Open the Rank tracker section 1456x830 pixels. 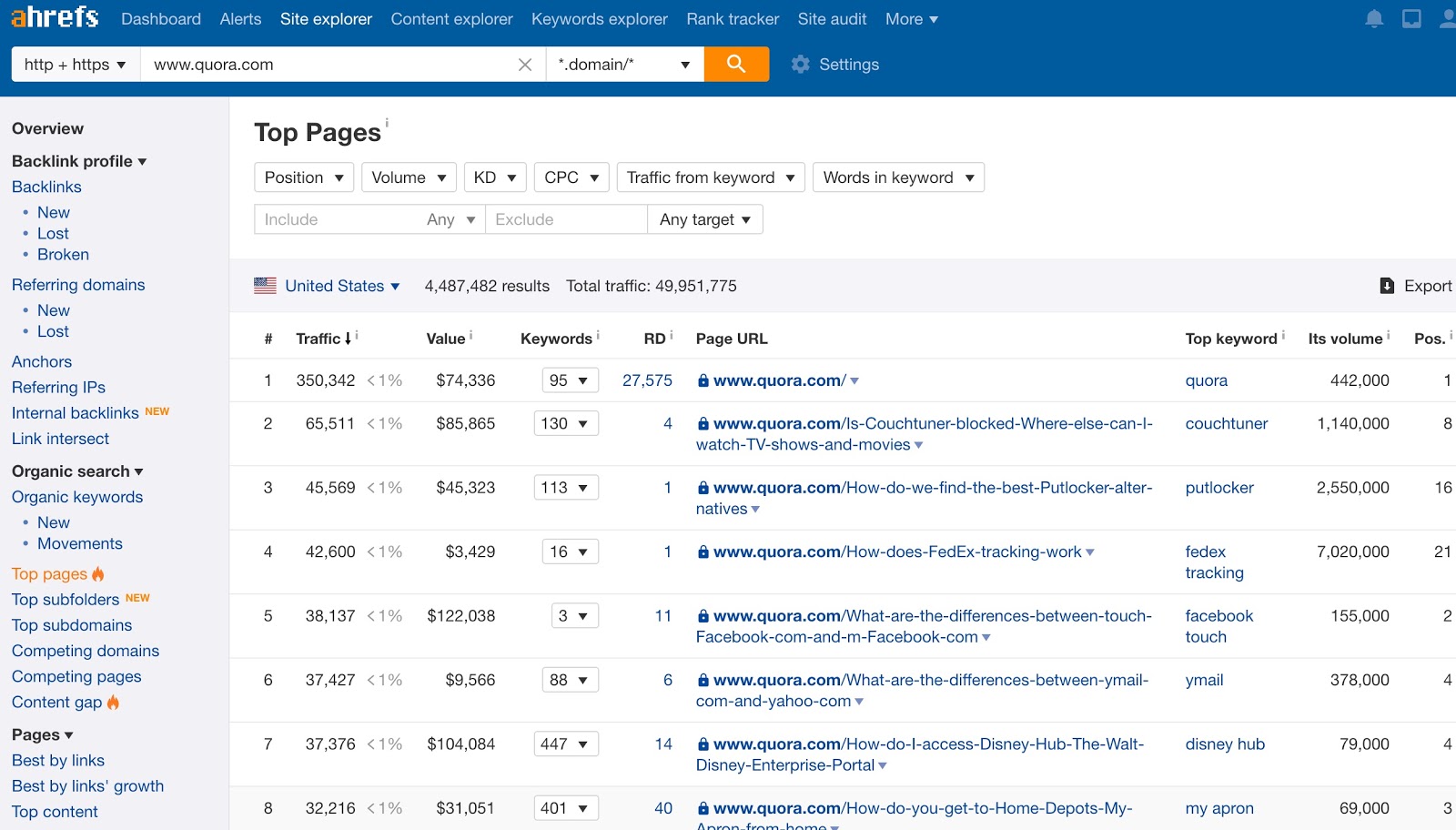click(732, 18)
